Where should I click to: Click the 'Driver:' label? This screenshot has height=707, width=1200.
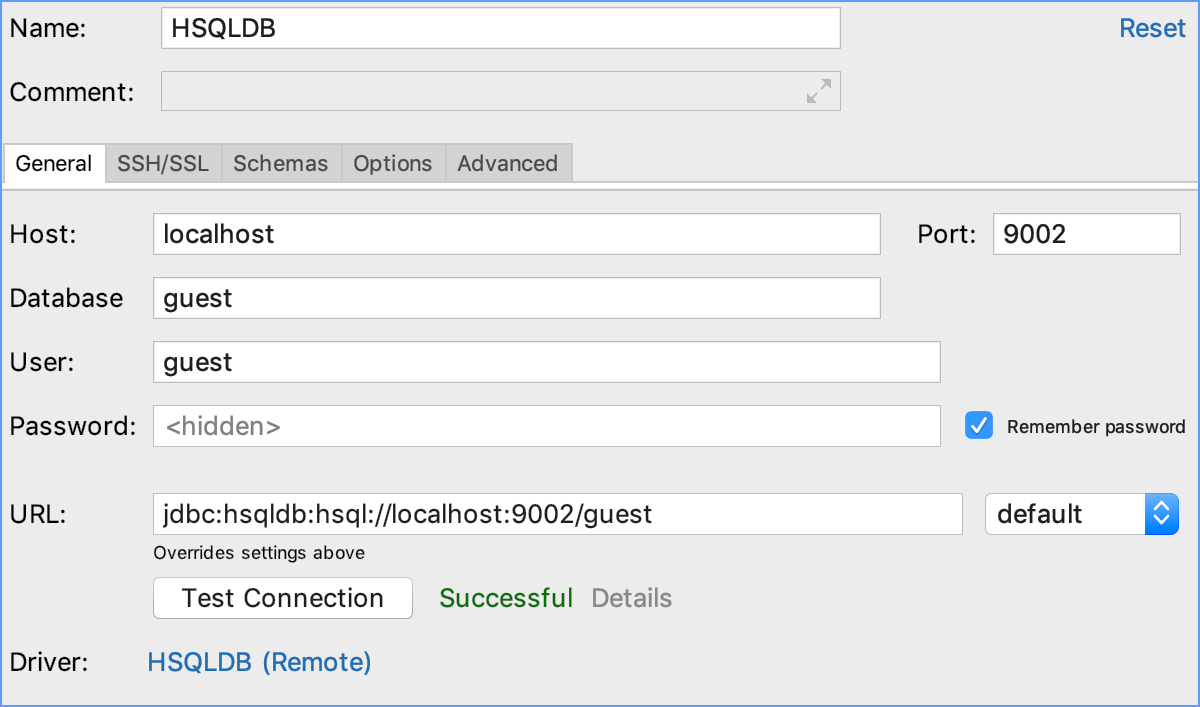49,662
